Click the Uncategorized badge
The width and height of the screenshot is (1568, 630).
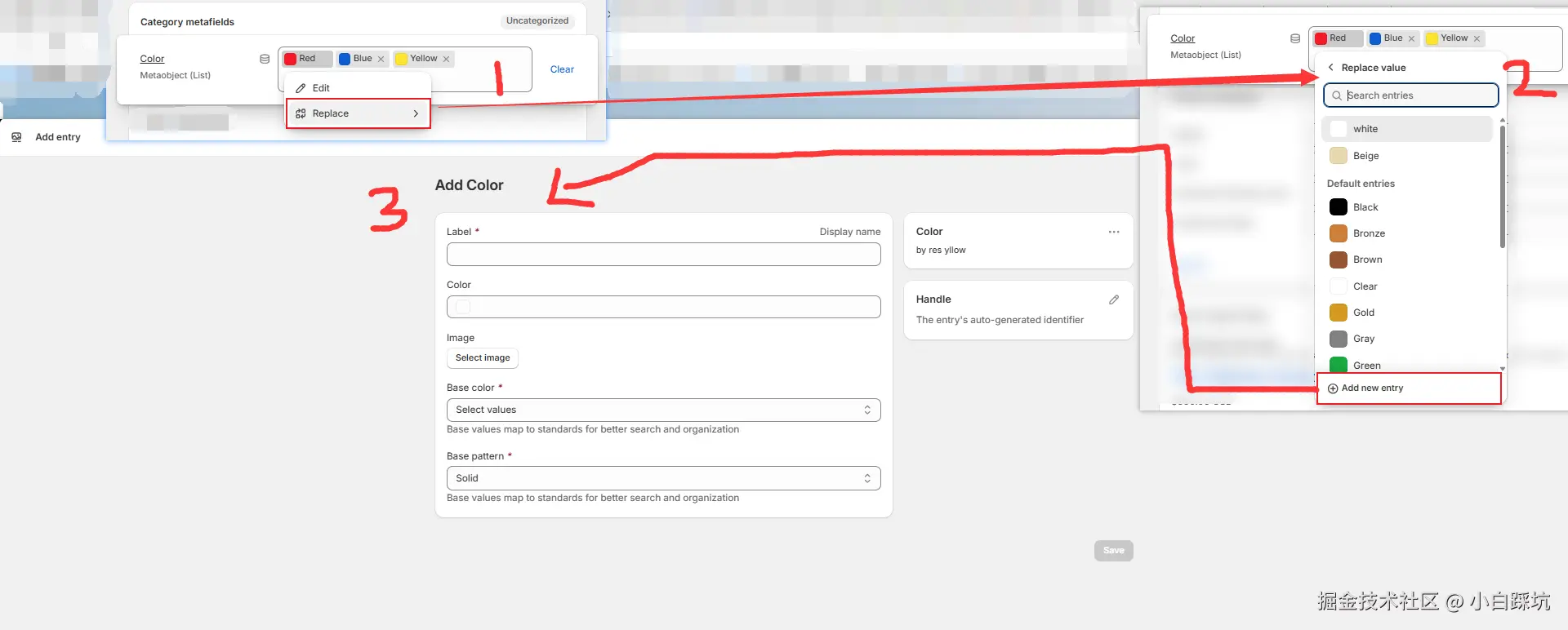537,21
